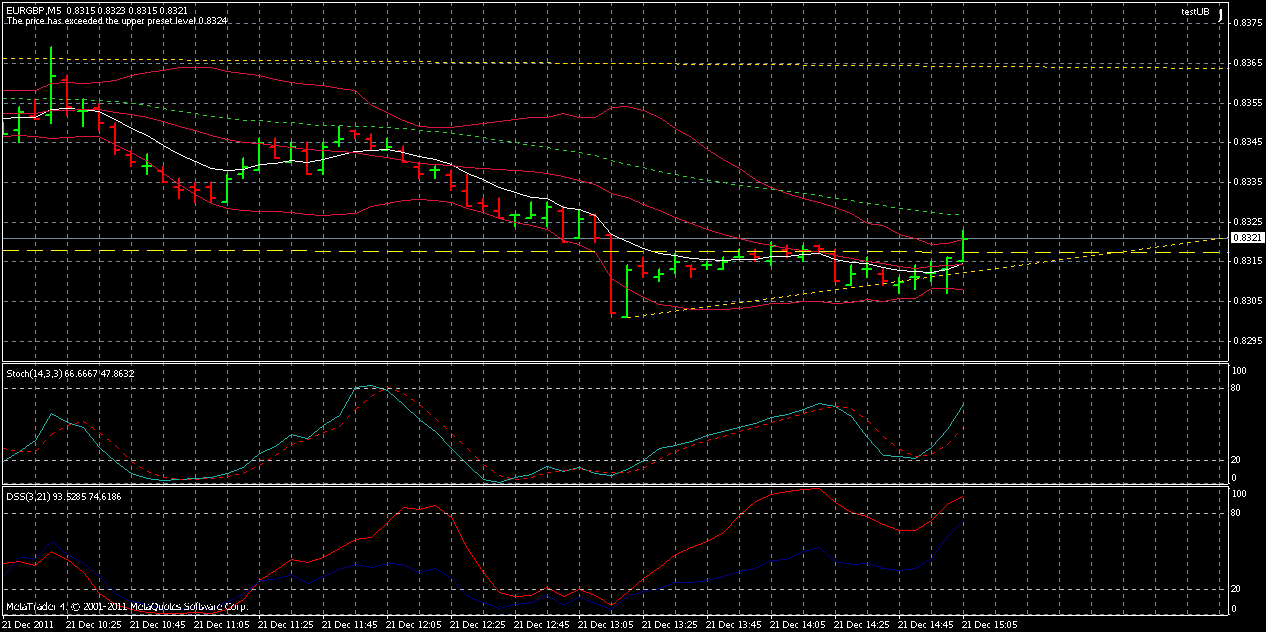The height and width of the screenshot is (632, 1266).
Task: Click the 0.8295 price scale value
Action: coord(1243,340)
